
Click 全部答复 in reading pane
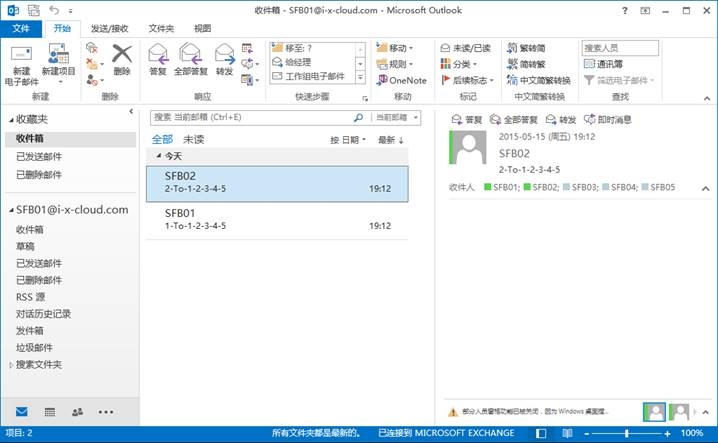513,120
